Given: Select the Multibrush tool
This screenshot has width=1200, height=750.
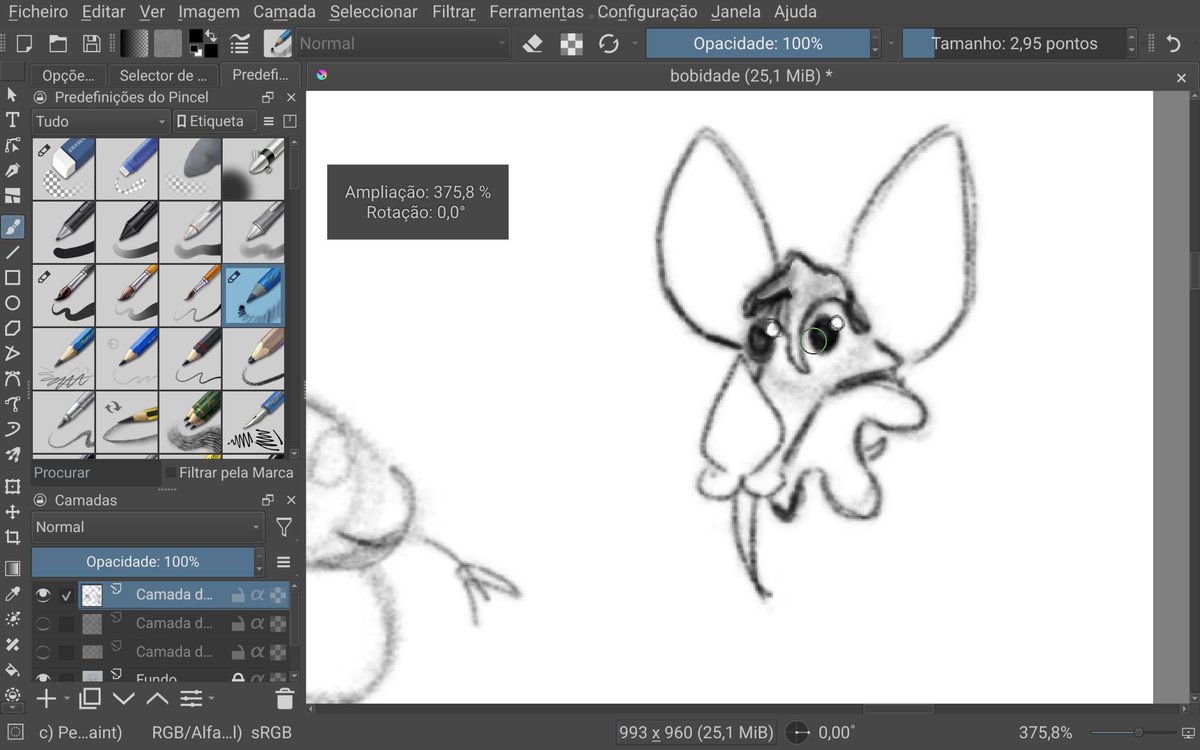Looking at the screenshot, I should [12, 455].
